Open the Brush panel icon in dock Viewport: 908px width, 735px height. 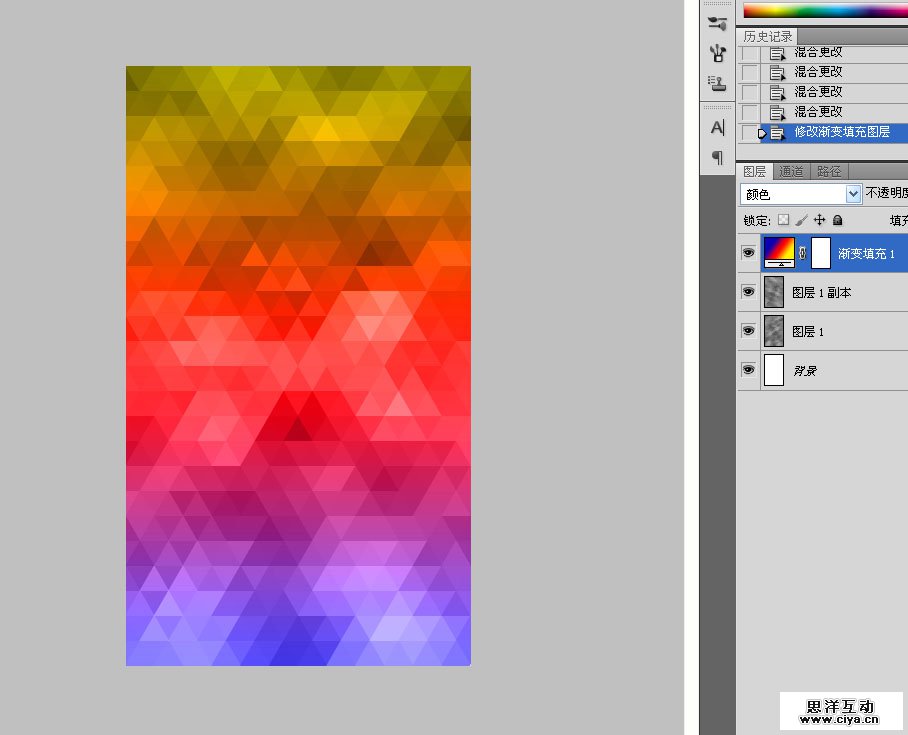[x=717, y=23]
